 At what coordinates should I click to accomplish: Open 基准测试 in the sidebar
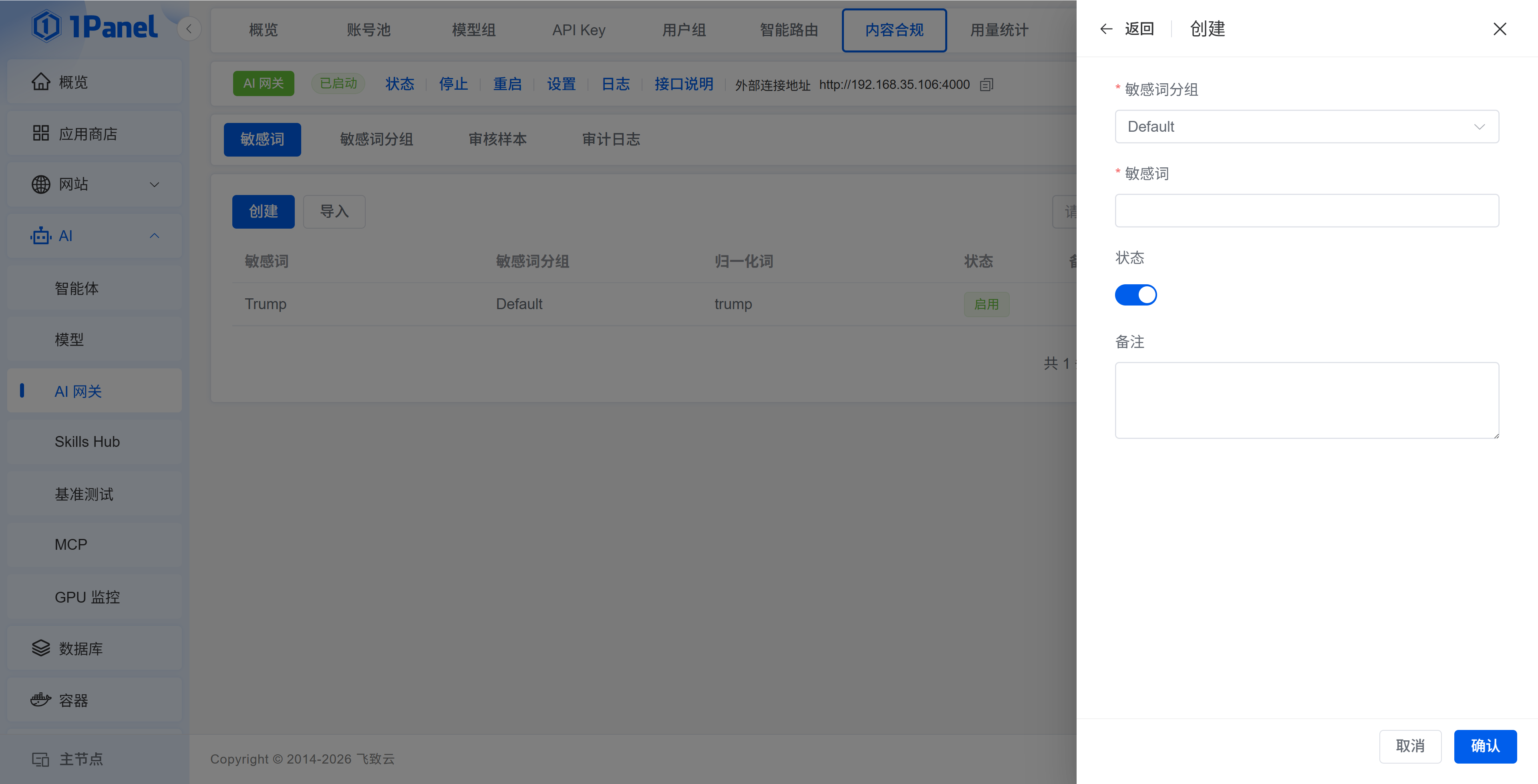[x=95, y=494]
